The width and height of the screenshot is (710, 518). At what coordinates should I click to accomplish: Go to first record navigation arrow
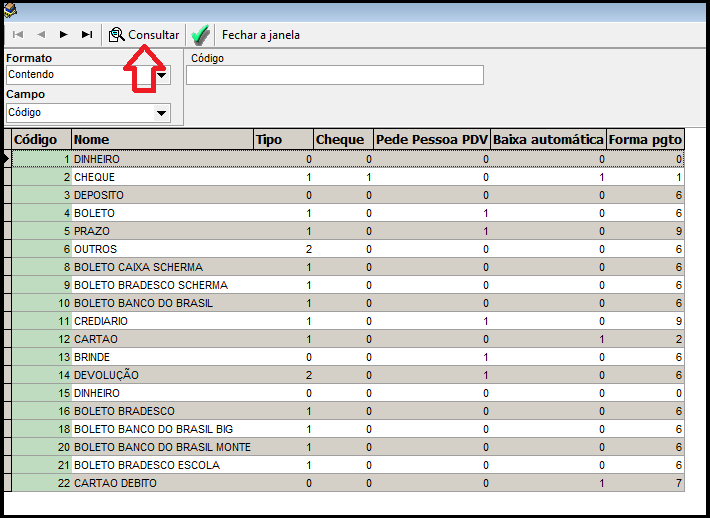pyautogui.click(x=18, y=34)
